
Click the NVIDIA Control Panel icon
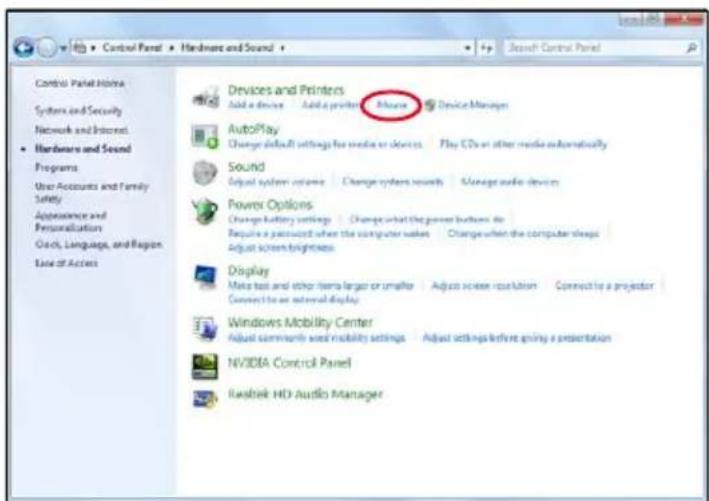click(205, 366)
